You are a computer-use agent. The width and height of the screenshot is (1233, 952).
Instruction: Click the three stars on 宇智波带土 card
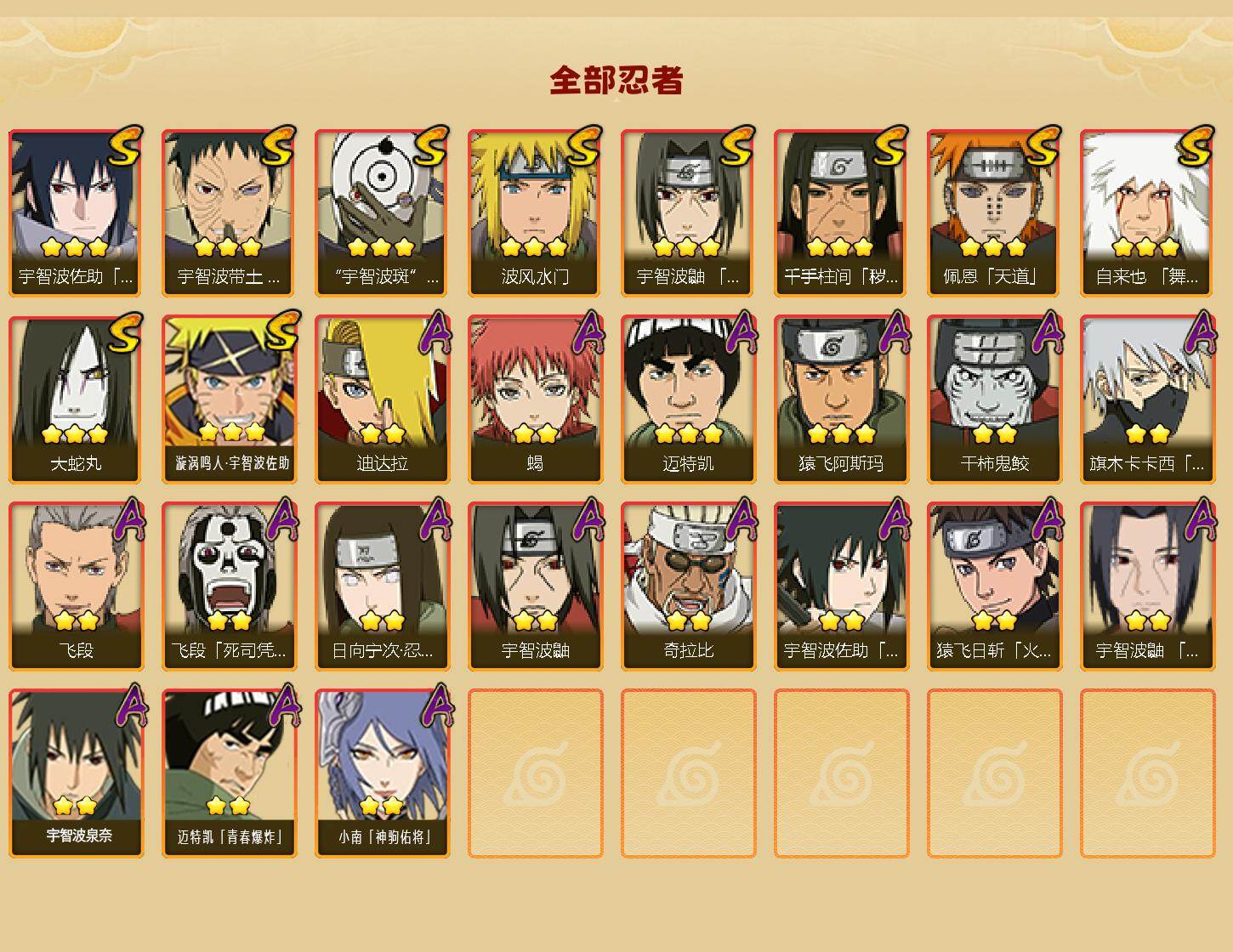point(227,247)
